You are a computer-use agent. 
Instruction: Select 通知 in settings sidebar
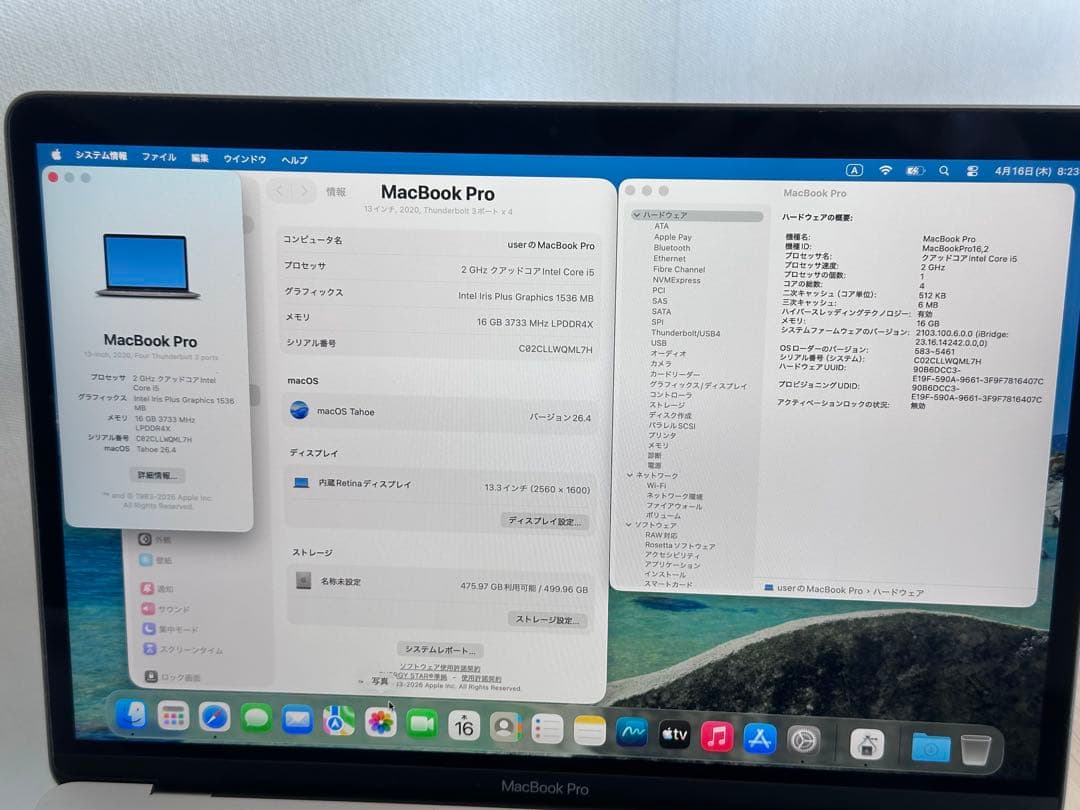coord(158,588)
